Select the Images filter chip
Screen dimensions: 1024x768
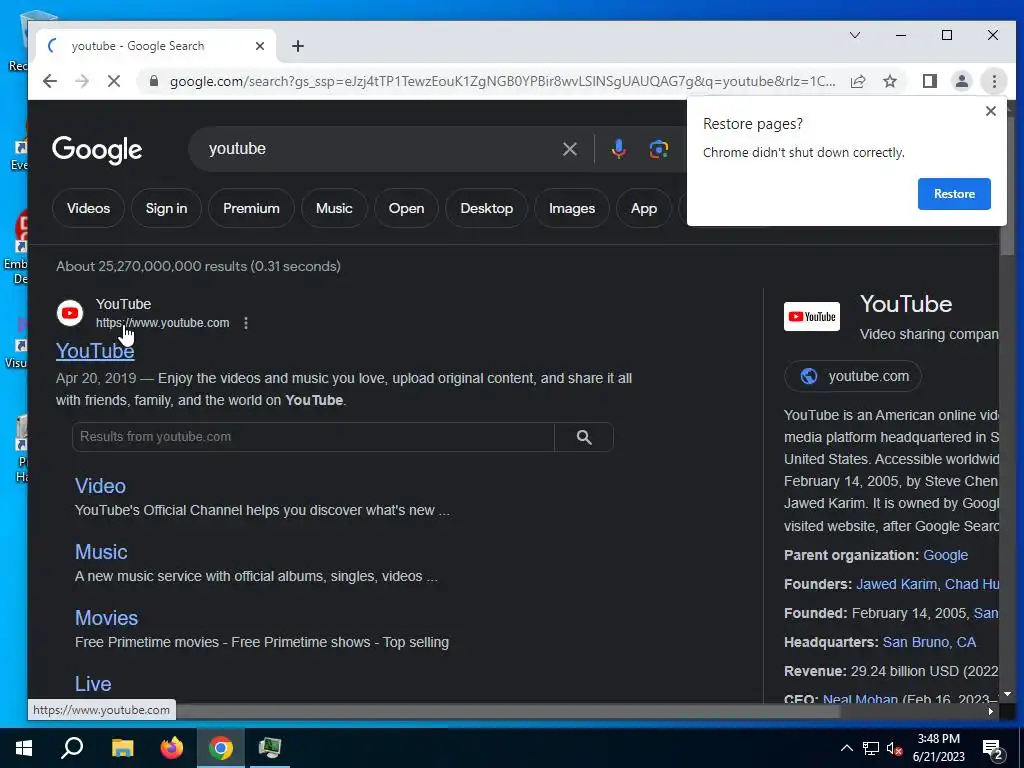tap(571, 208)
